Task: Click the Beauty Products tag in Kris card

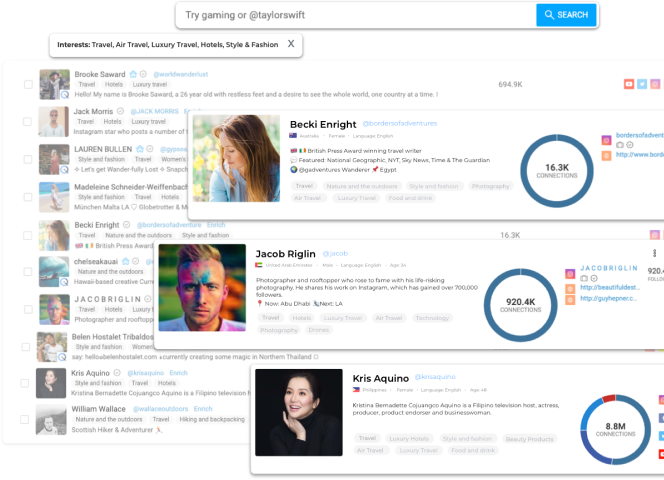Action: [x=529, y=439]
